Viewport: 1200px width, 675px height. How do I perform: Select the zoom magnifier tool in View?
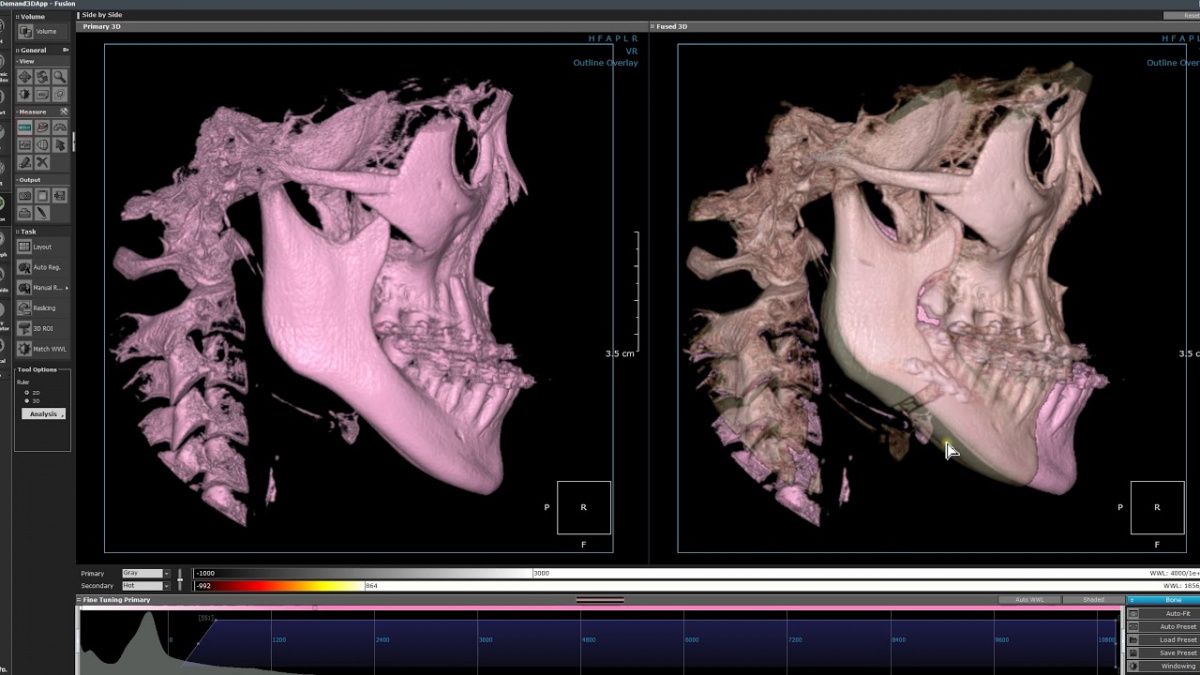(x=60, y=77)
